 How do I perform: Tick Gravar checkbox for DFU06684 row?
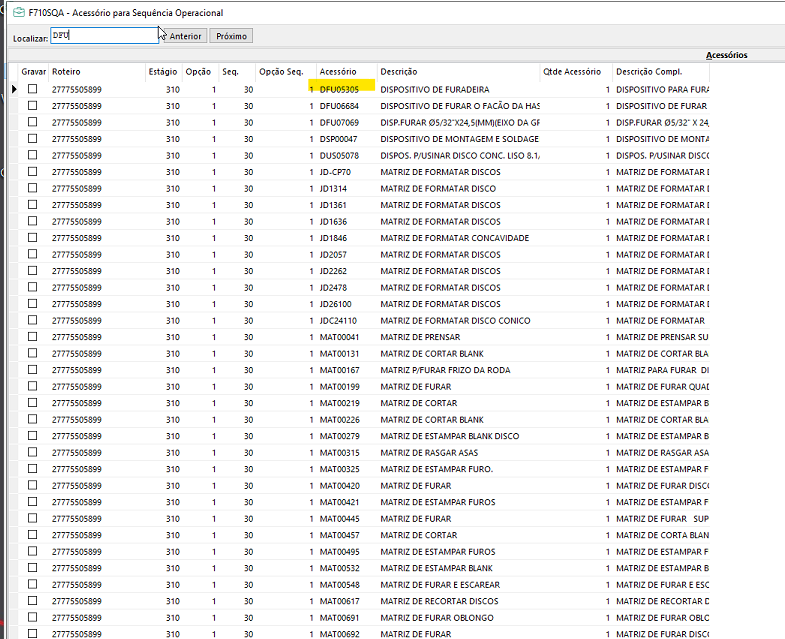(33, 105)
